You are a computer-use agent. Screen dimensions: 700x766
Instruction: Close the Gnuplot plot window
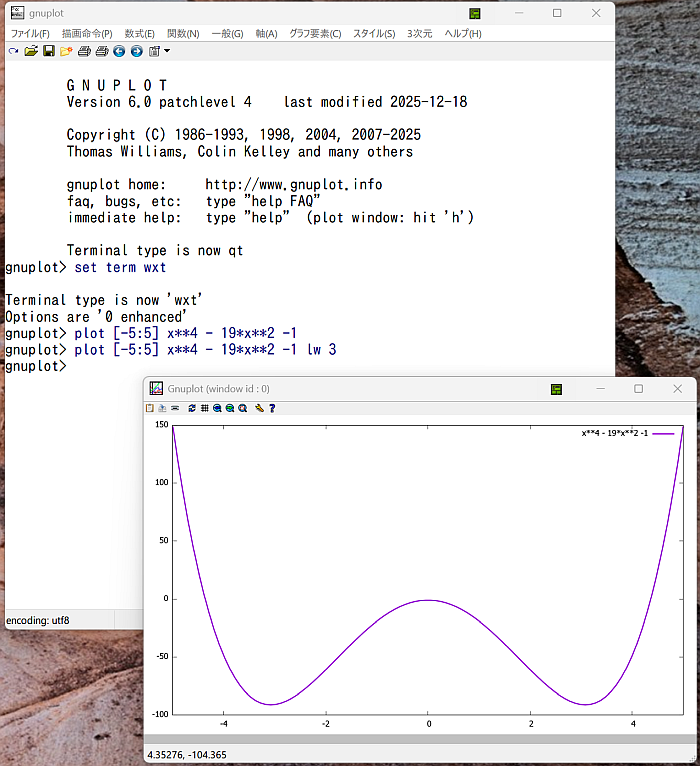click(678, 389)
